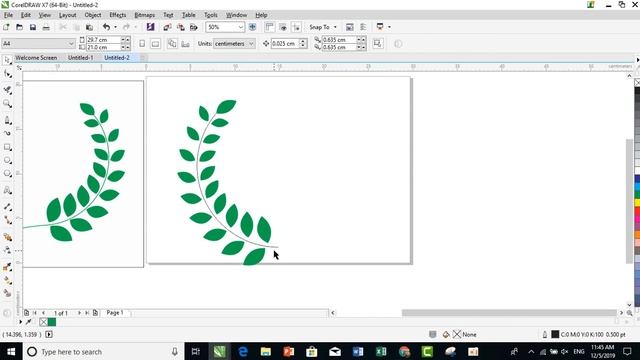640x360 pixels.
Task: Open the Effects menu
Action: tap(118, 15)
